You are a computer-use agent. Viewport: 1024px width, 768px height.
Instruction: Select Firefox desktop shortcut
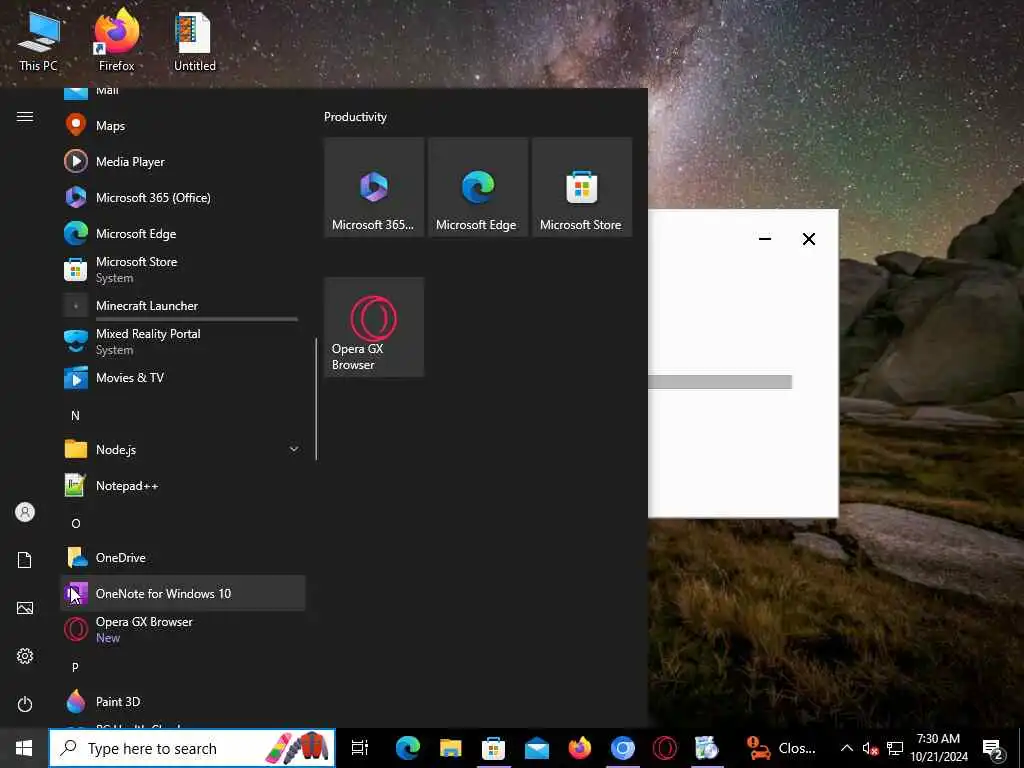(x=116, y=40)
